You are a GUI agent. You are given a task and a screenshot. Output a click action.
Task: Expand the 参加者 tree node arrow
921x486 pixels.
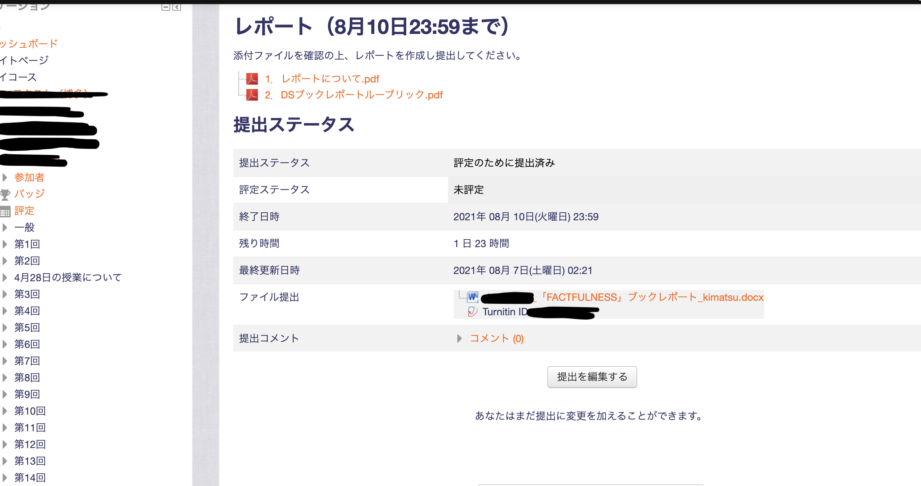(5, 177)
